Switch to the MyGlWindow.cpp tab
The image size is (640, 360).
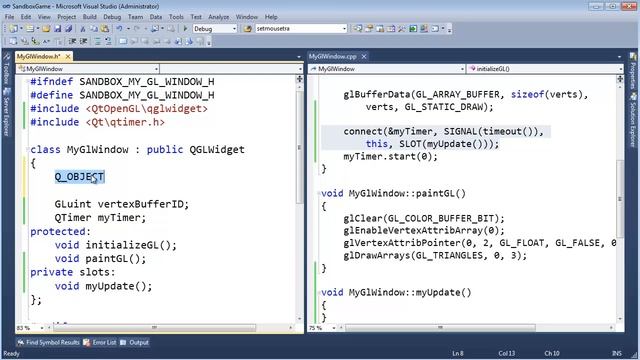pyautogui.click(x=333, y=56)
